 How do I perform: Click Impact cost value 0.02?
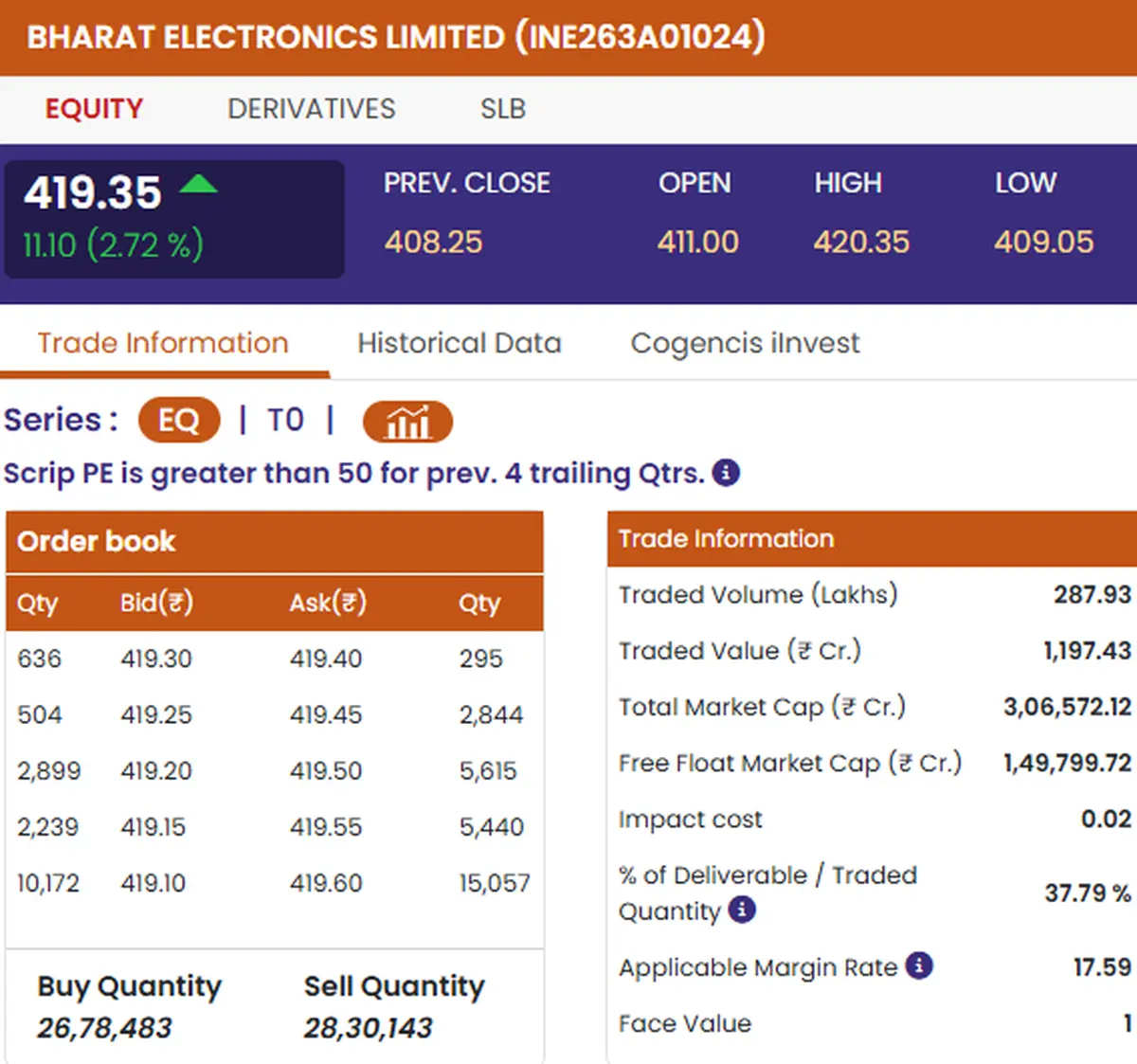[1107, 819]
